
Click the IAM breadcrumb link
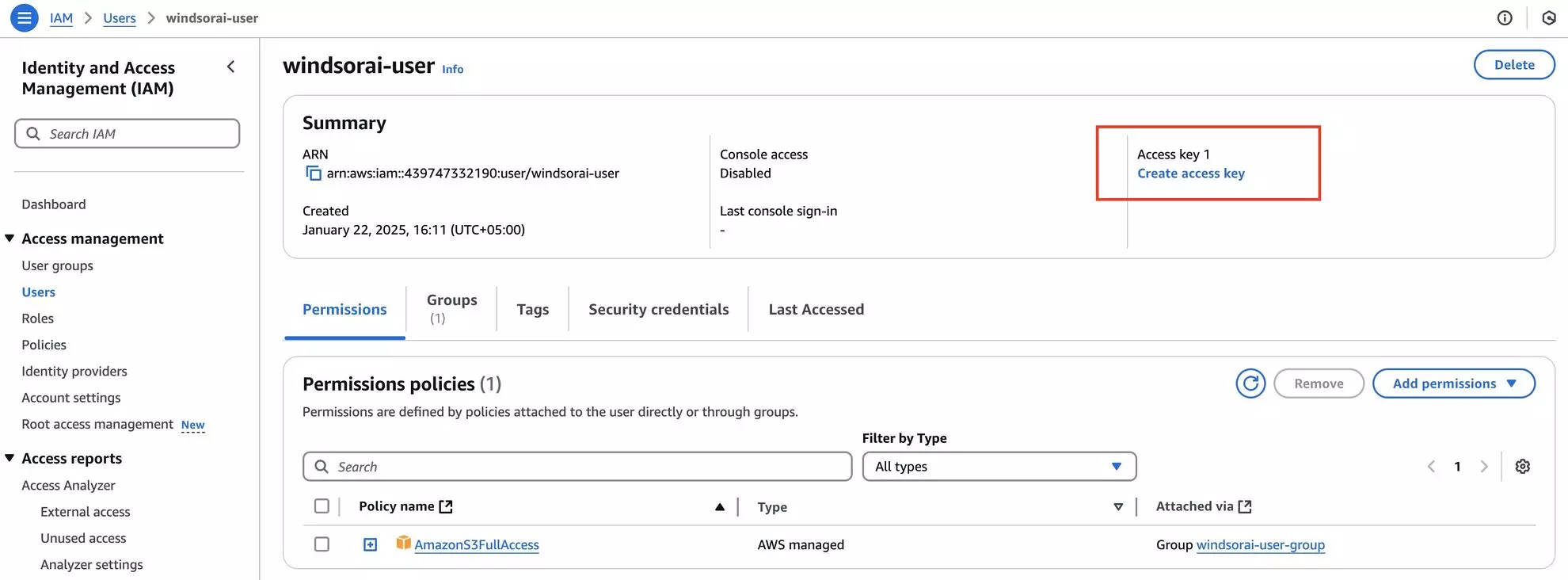pyautogui.click(x=61, y=18)
